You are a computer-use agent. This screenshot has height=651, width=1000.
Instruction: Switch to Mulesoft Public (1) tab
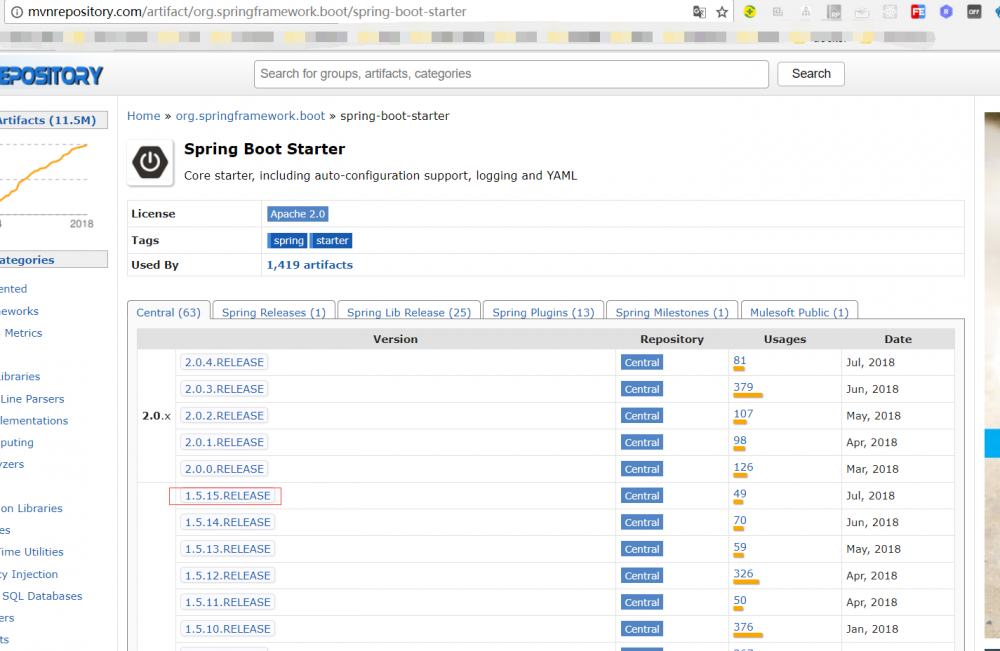click(799, 312)
